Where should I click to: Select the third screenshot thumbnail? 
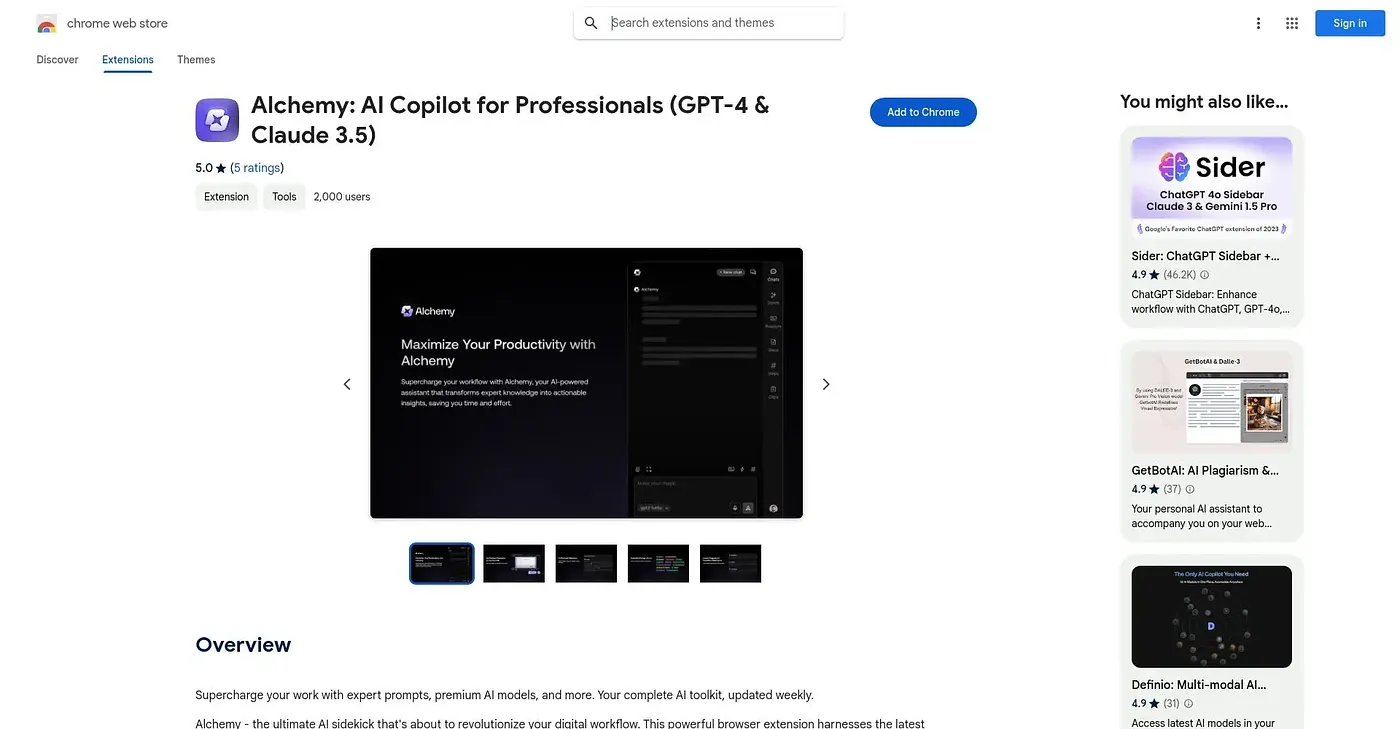click(586, 564)
